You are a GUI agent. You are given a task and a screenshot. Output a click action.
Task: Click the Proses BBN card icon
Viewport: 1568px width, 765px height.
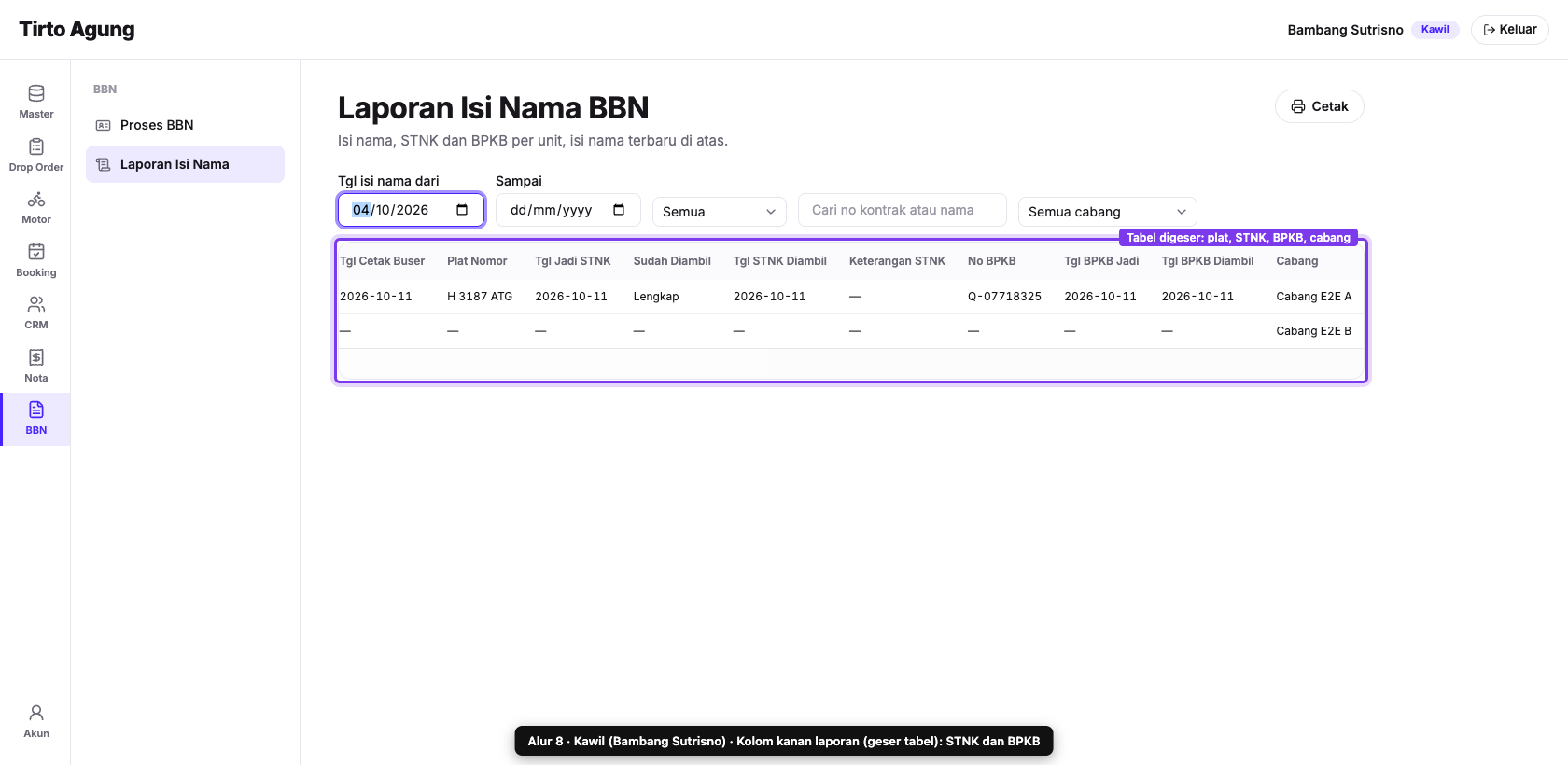104,125
